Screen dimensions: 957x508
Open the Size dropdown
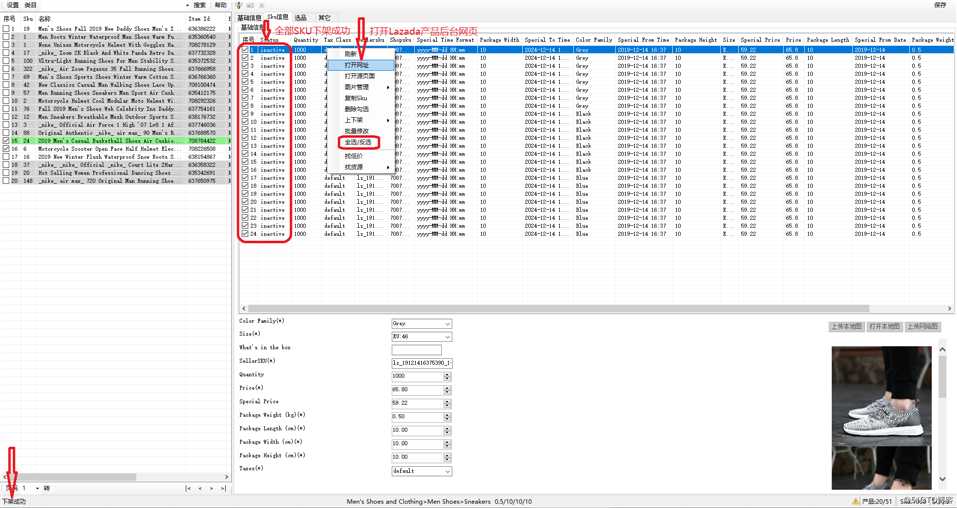447,337
